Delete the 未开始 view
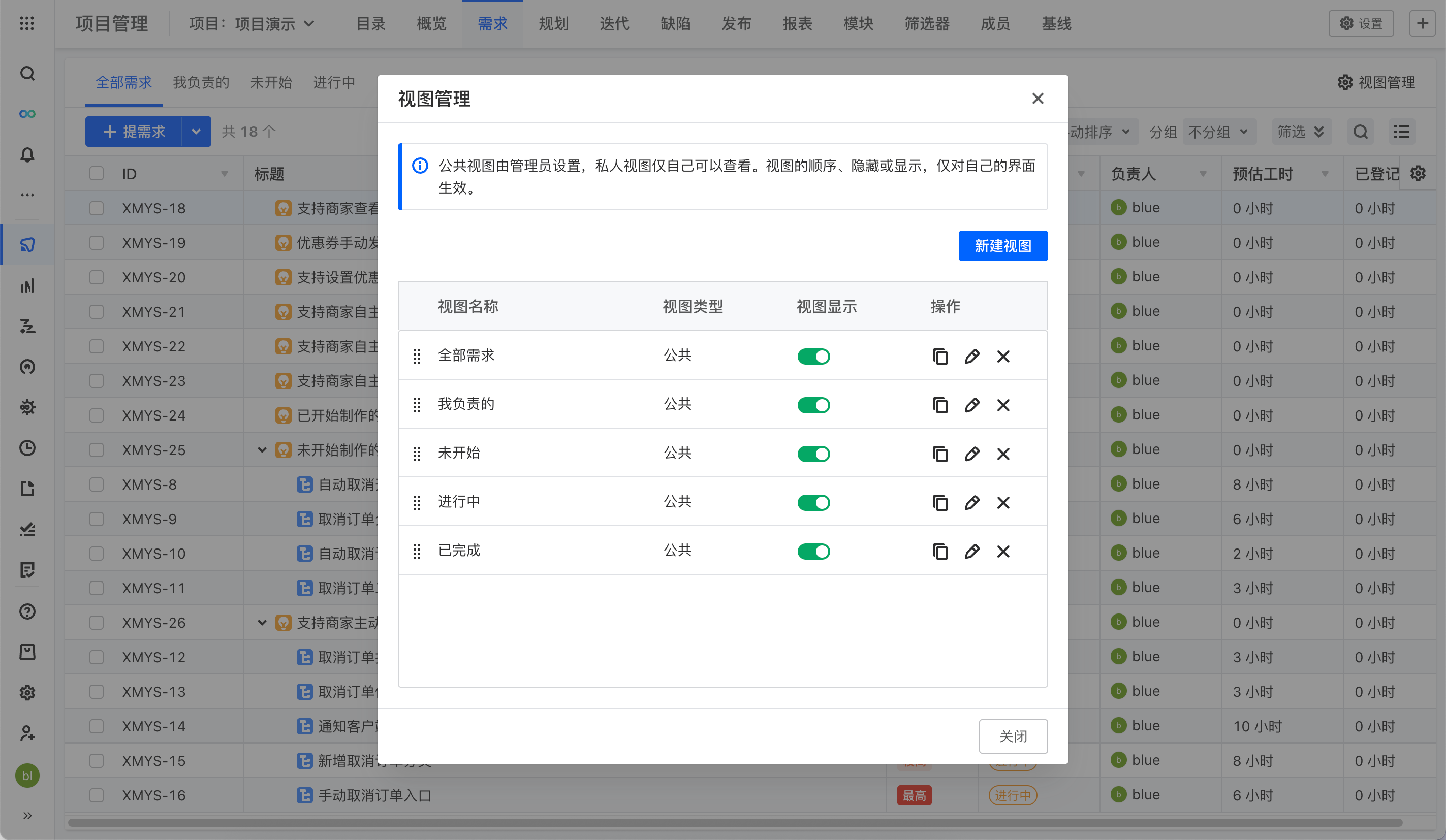 [x=1003, y=454]
